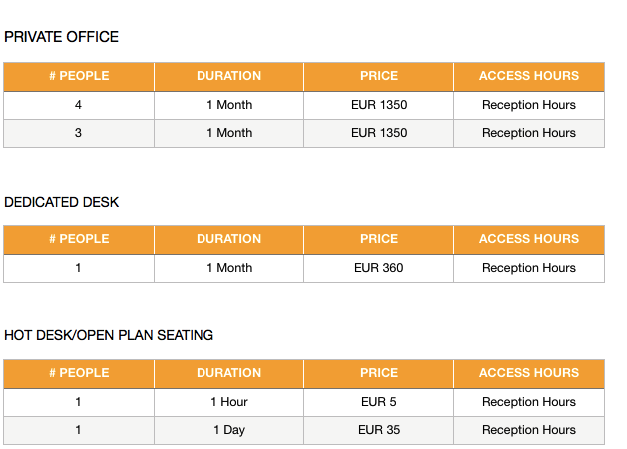Click Reception Hours in the 3-people row
Screen dimensions: 627x449
pos(529,133)
